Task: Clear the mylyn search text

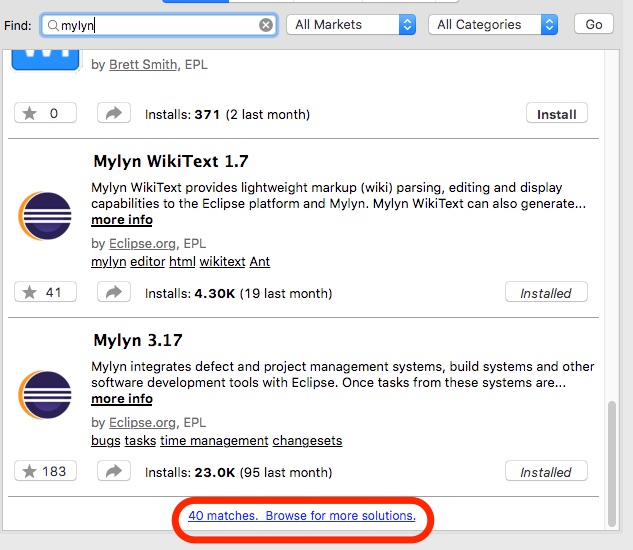Action: 266,25
